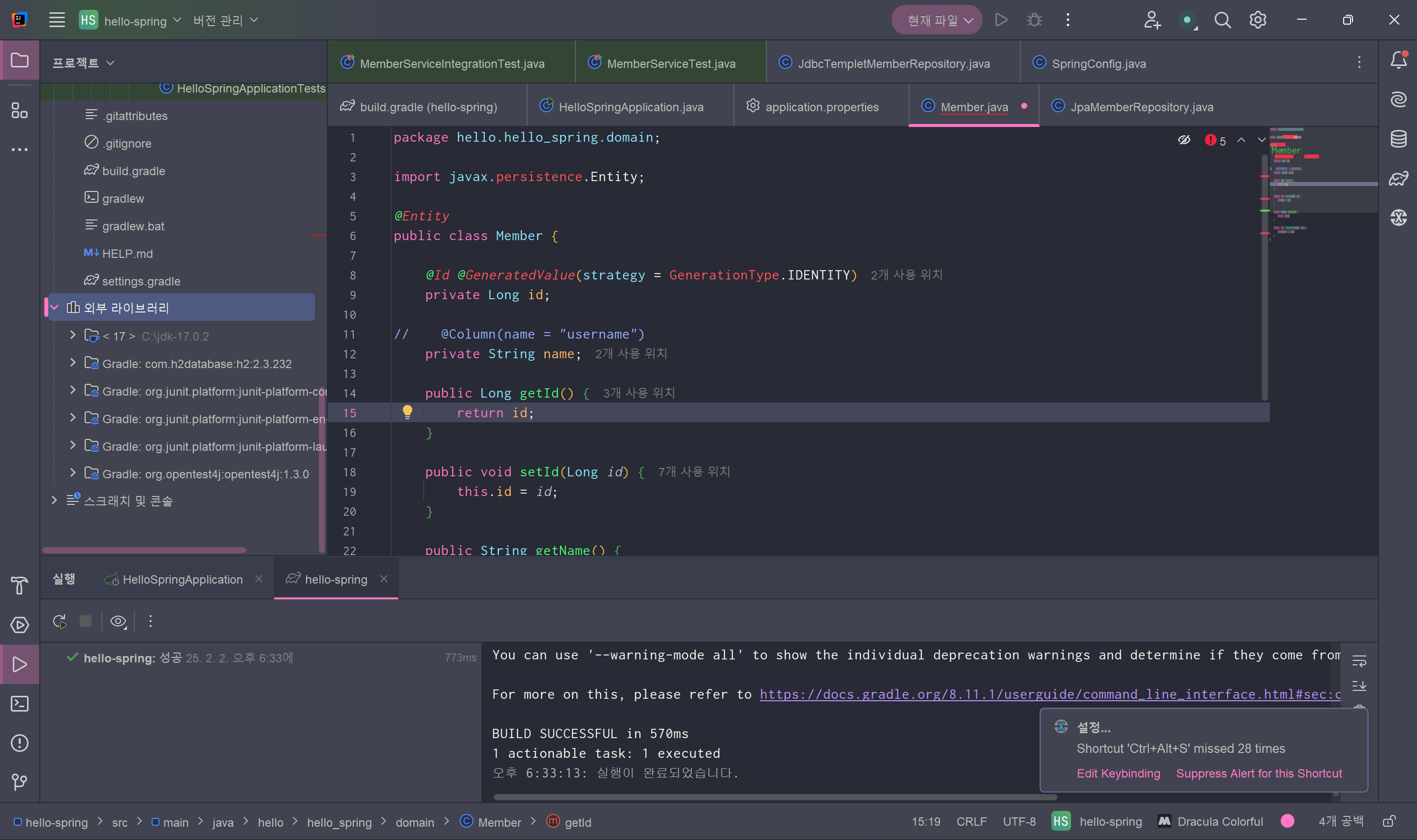Click the UTF-8 encoding widget
This screenshot has height=840, width=1417.
(x=1019, y=821)
